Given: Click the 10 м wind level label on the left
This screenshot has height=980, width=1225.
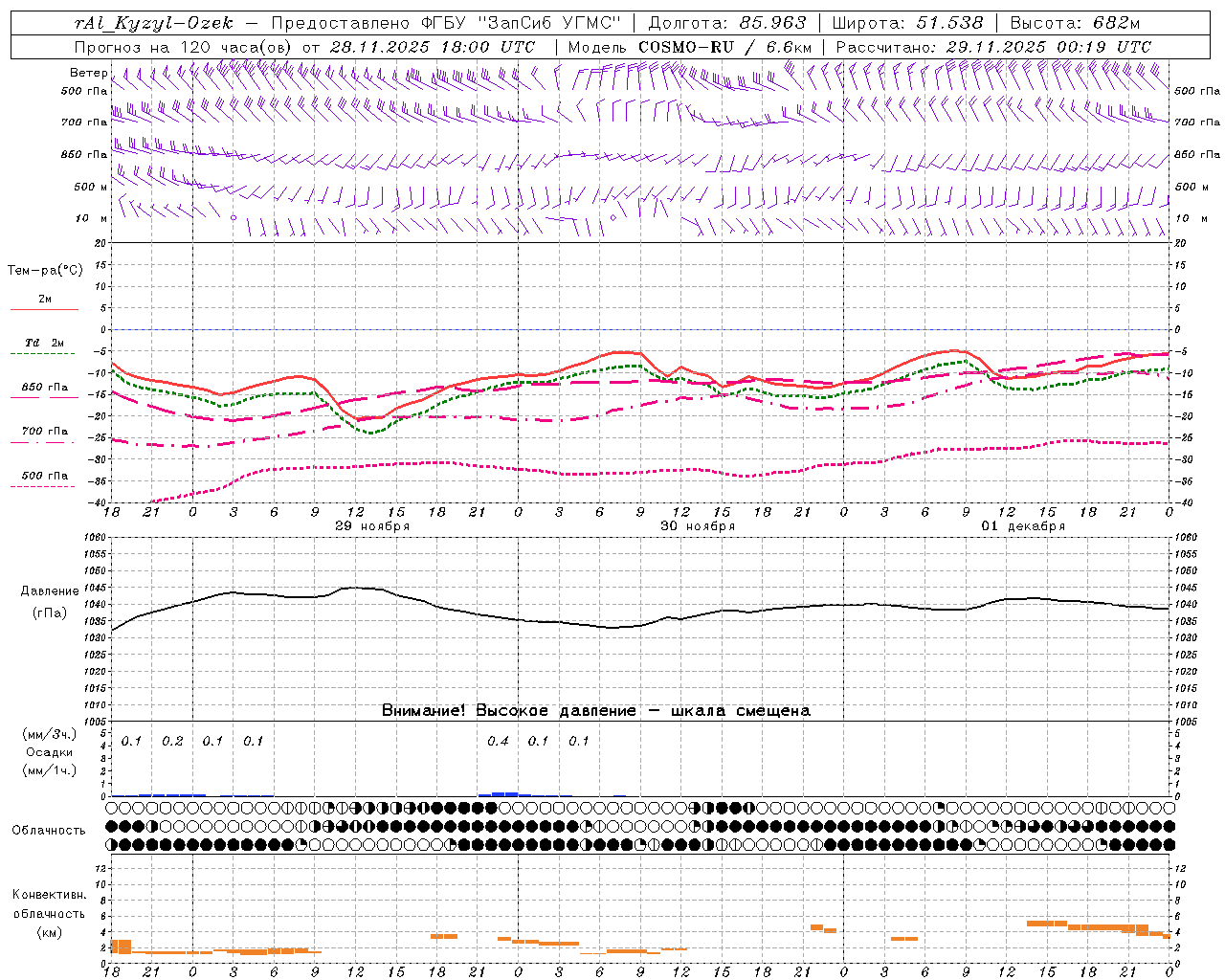Looking at the screenshot, I should (x=93, y=218).
